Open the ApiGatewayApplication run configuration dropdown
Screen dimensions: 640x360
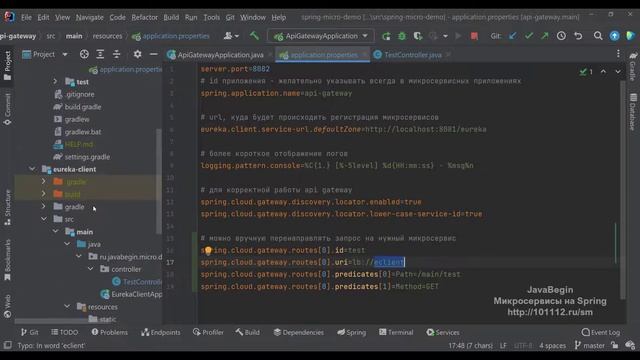point(321,36)
